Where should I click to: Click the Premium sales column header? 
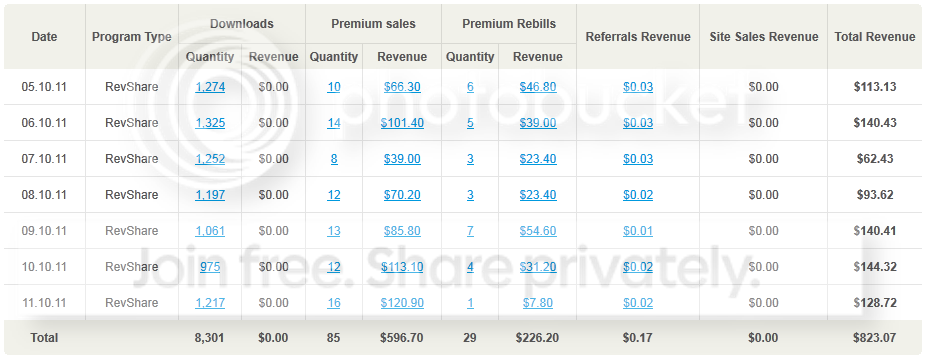(373, 24)
